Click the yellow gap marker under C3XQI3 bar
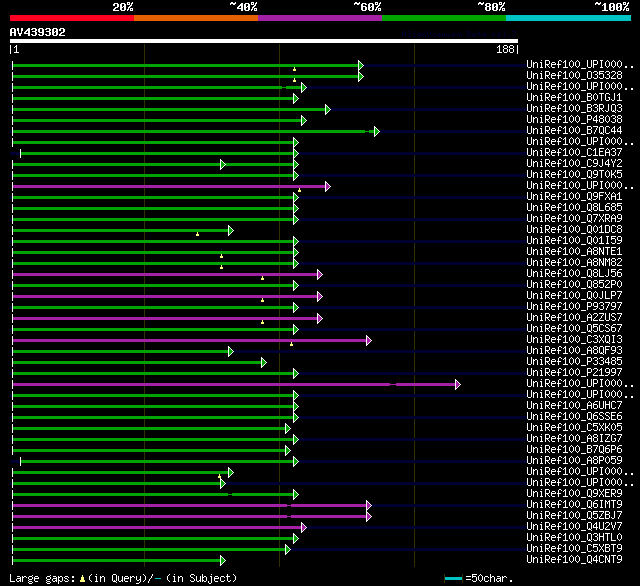This screenshot has height=586, width=640. 291,344
